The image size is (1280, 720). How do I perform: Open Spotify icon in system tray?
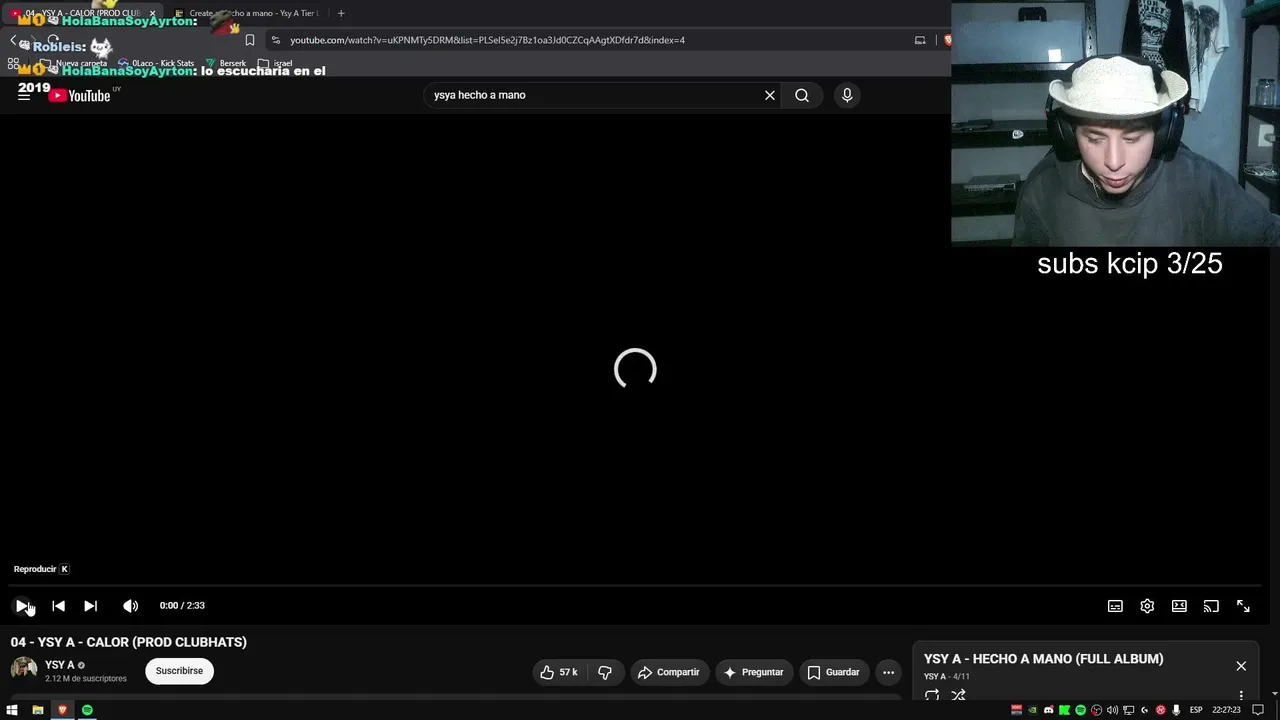click(x=1081, y=710)
